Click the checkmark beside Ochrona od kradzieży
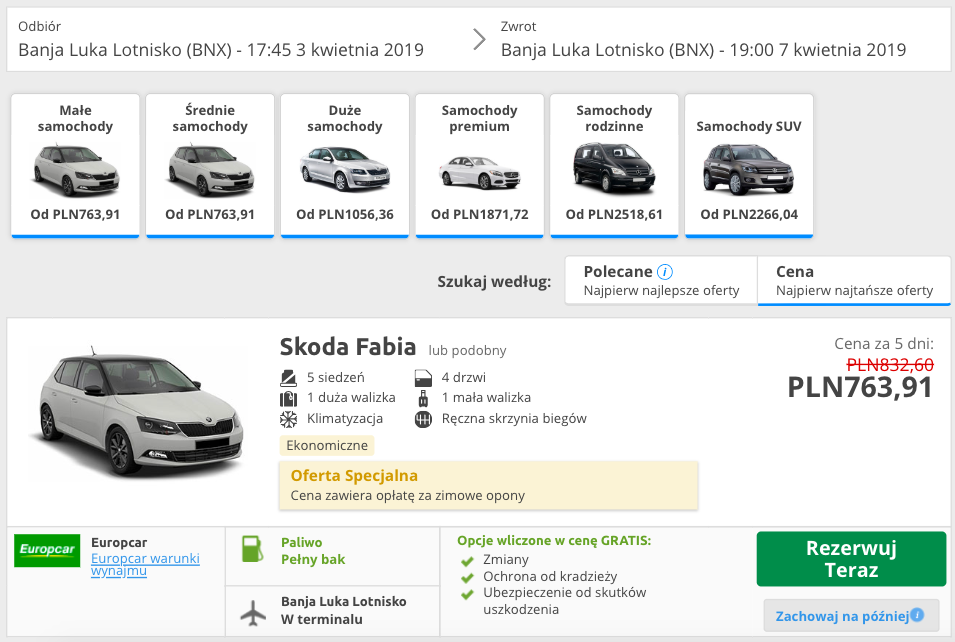Image resolution: width=955 pixels, height=642 pixels. point(467,577)
